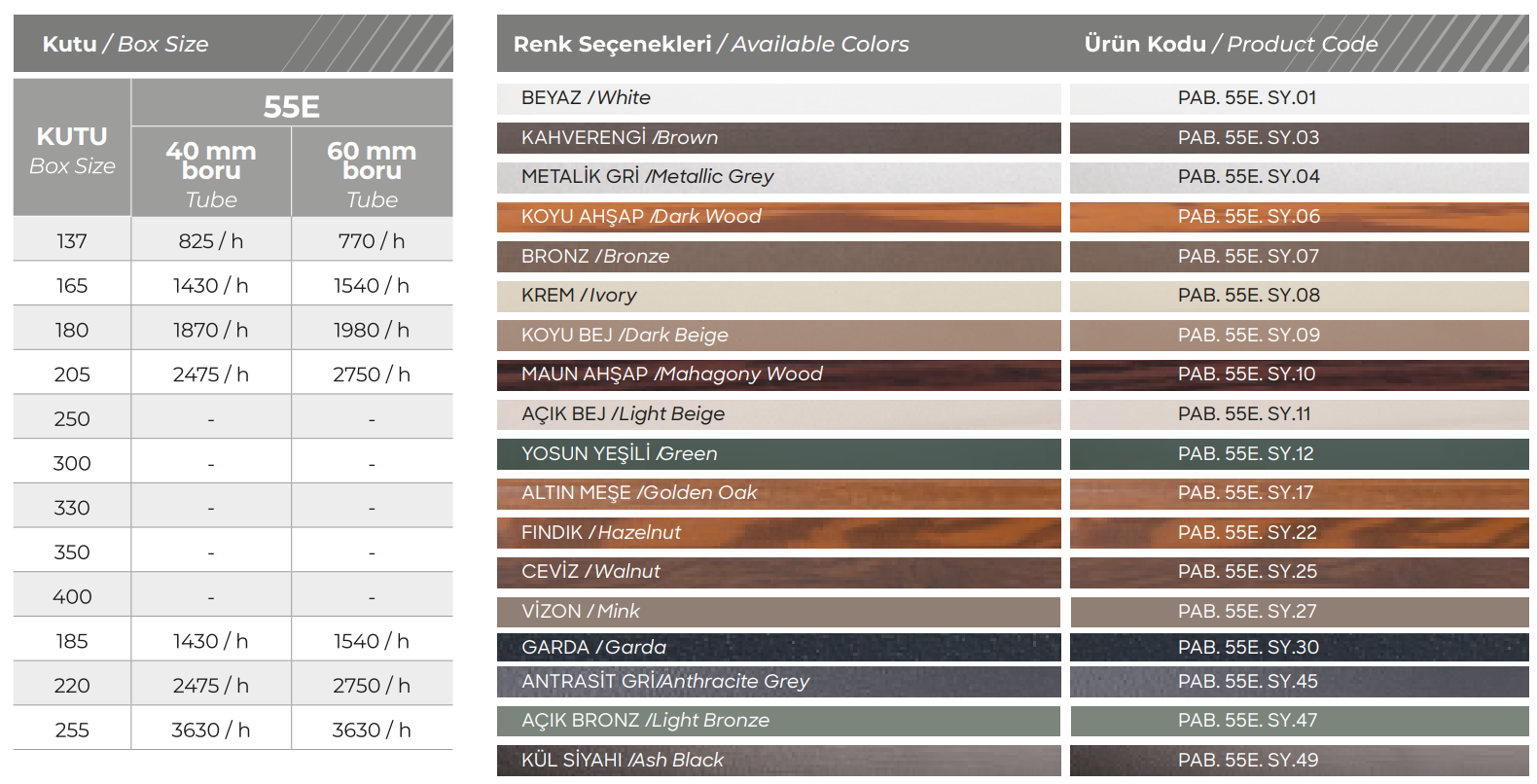The height and width of the screenshot is (784, 1537).
Task: Select the 40 mm boru Tube column header
Action: (211, 173)
